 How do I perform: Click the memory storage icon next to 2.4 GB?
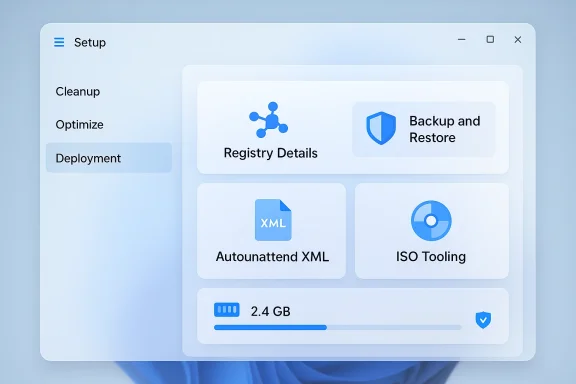(x=227, y=310)
